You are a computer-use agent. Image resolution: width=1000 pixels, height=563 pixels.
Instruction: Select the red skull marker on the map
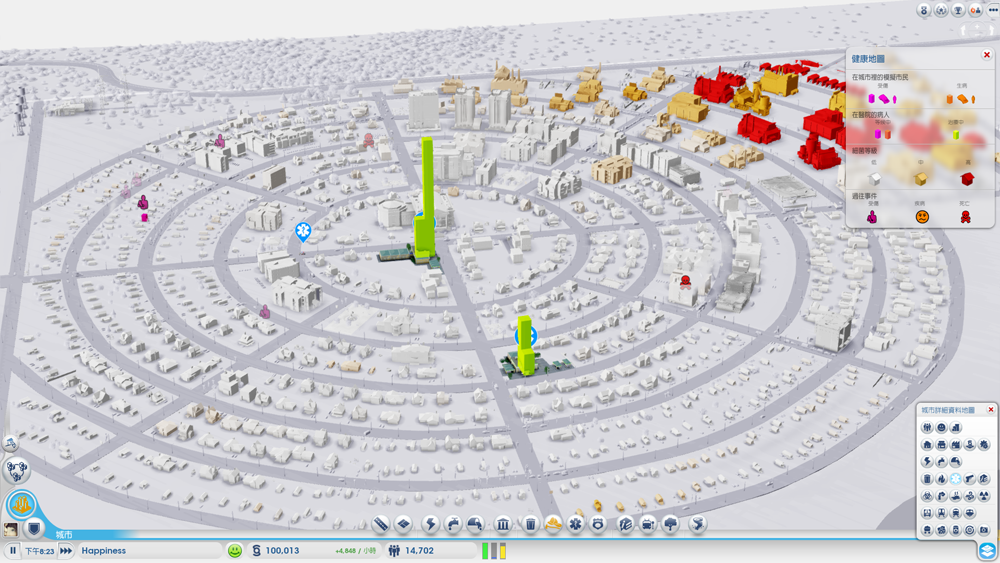point(686,281)
